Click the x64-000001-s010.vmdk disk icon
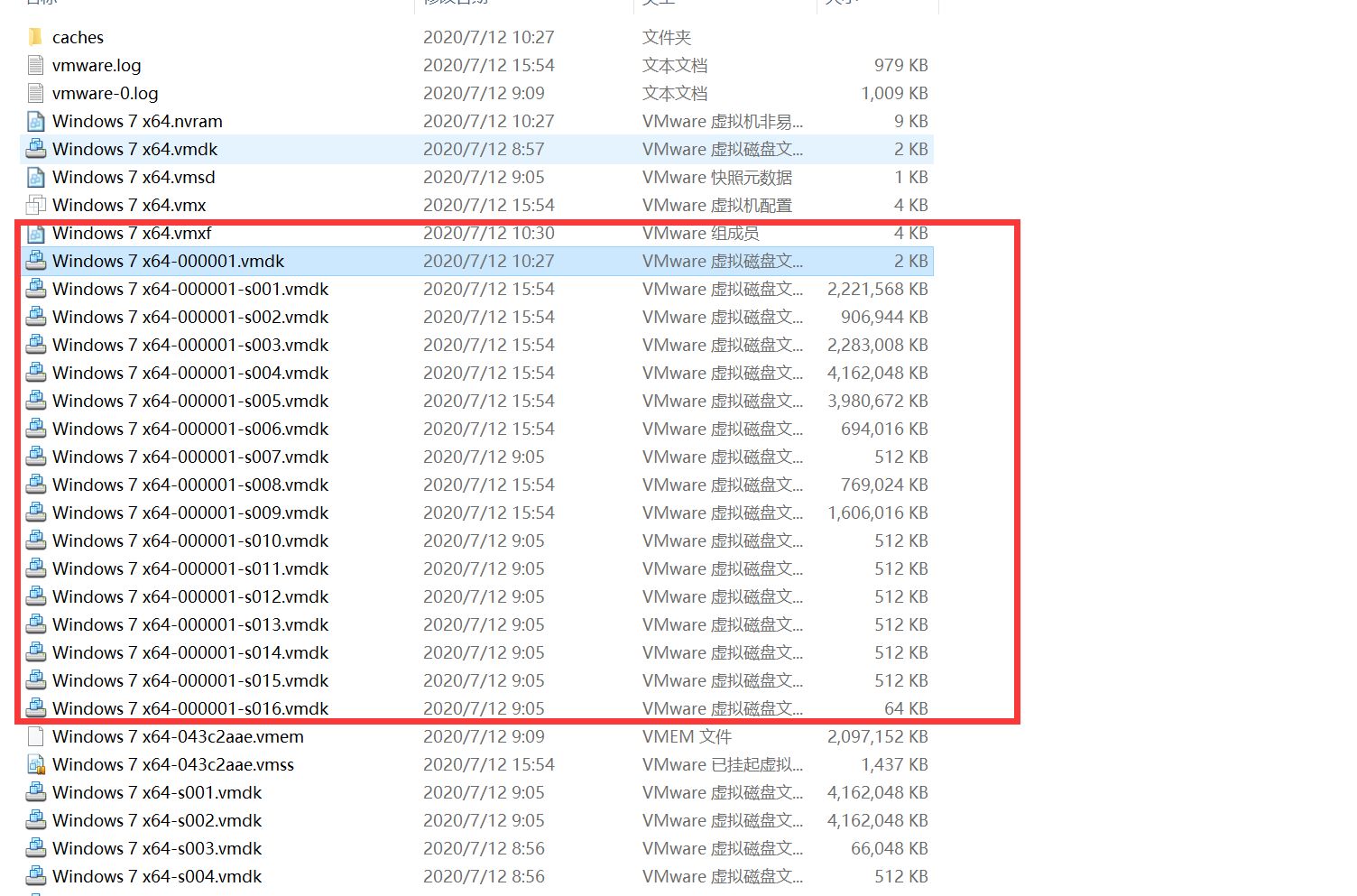Viewport: 1357px width, 896px height. (x=35, y=540)
